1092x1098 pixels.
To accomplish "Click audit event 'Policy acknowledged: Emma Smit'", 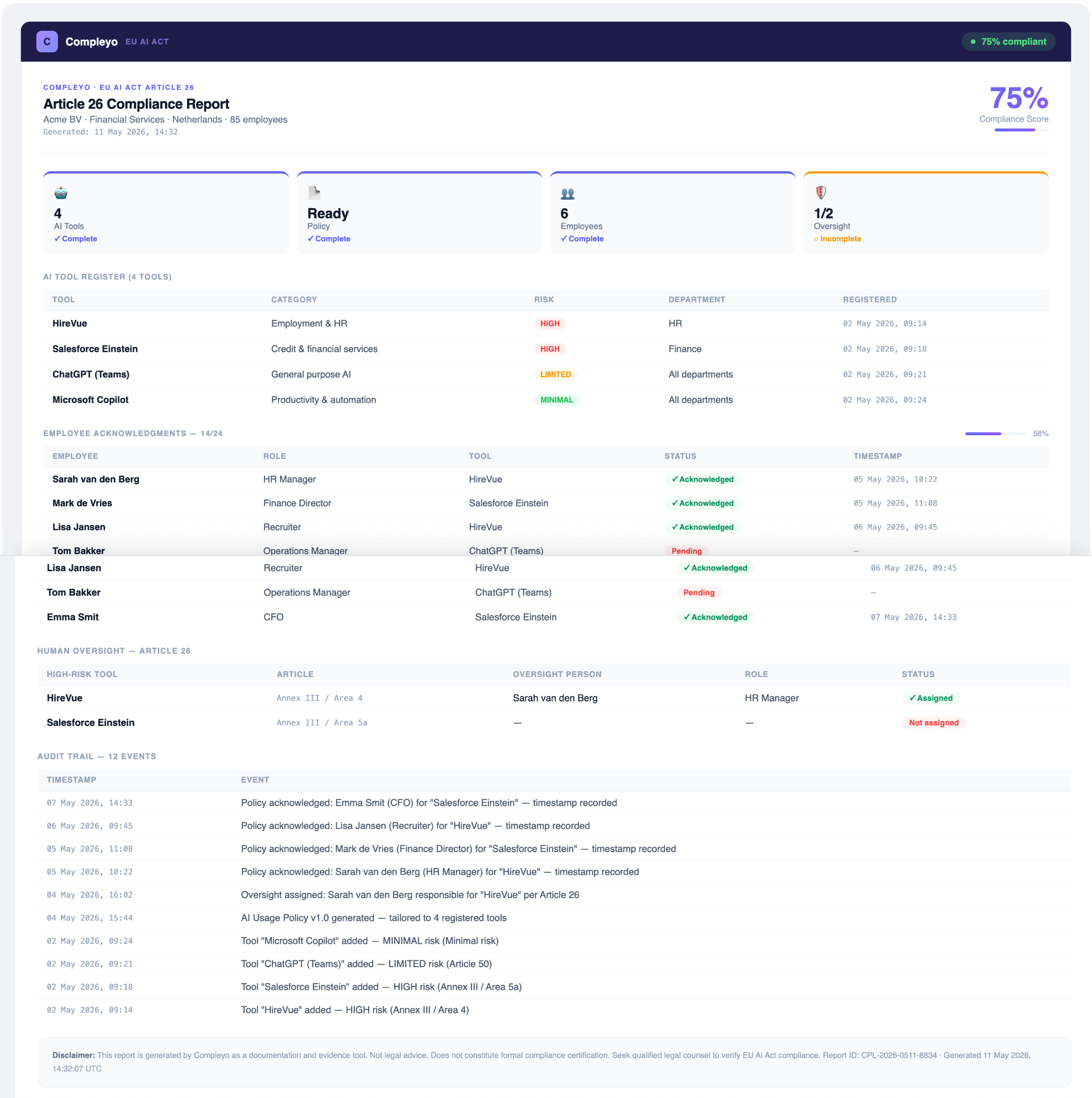I will click(429, 803).
